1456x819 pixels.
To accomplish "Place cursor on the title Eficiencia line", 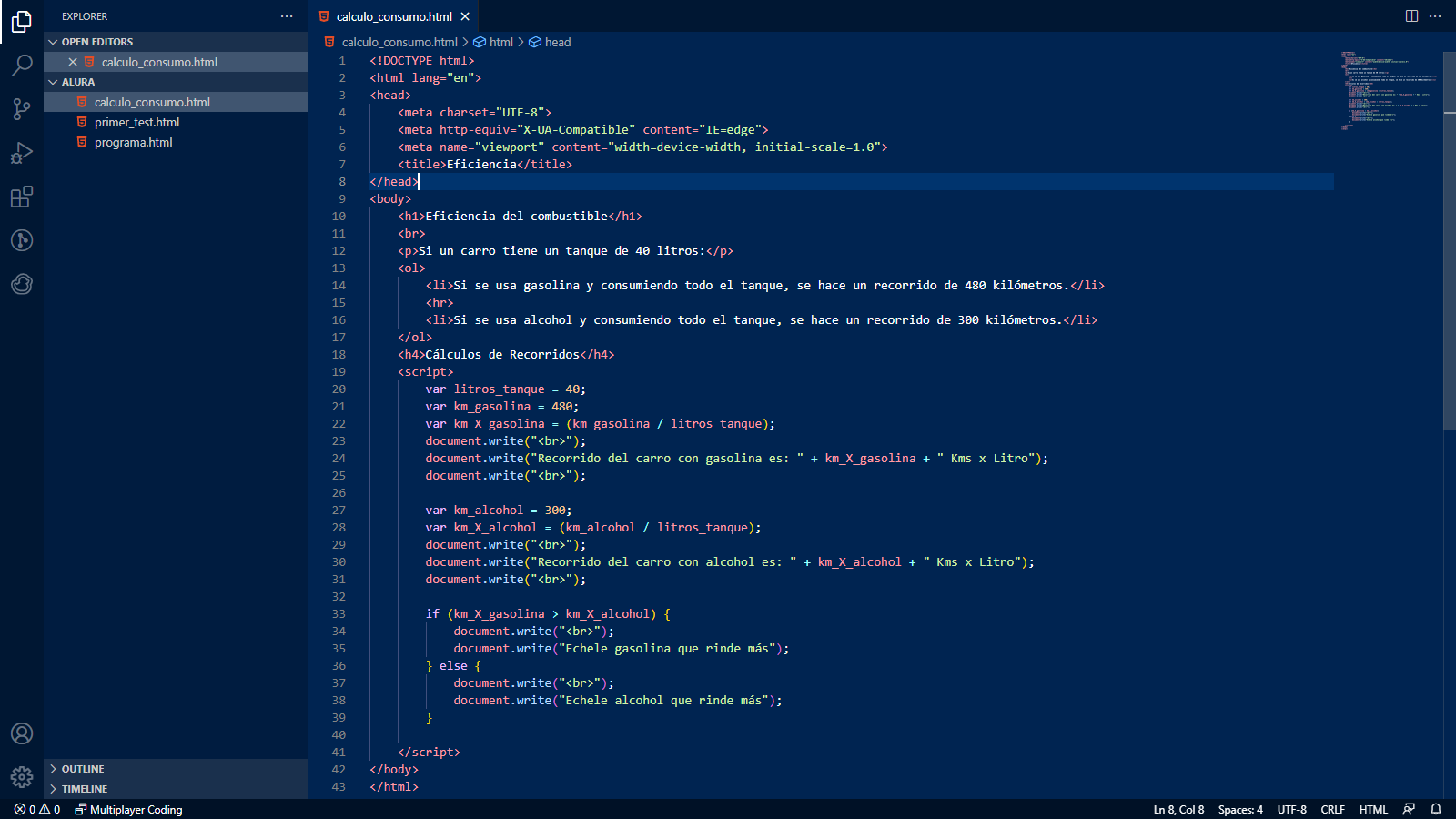I will [485, 164].
